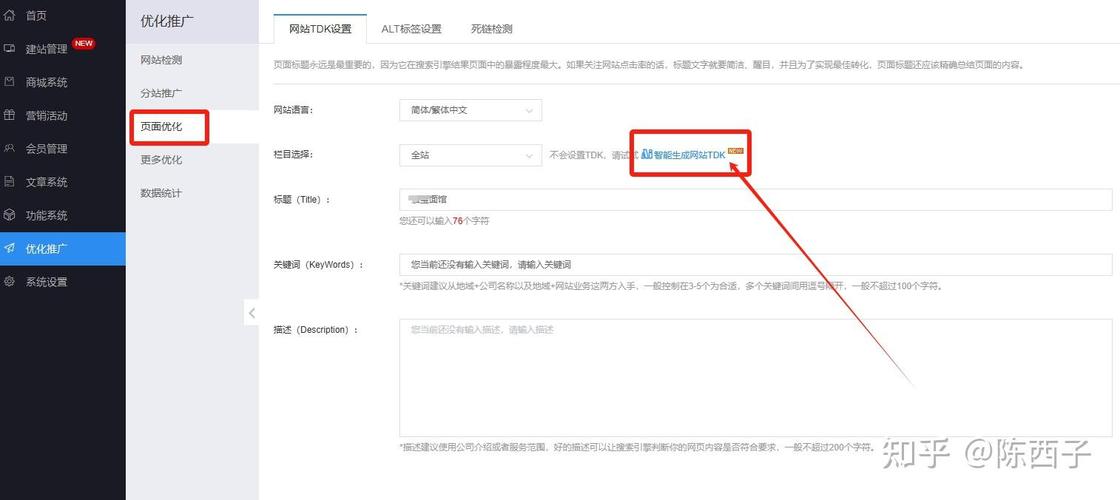
Task: Click the 关键词 KeyWords input field
Action: click(x=755, y=265)
